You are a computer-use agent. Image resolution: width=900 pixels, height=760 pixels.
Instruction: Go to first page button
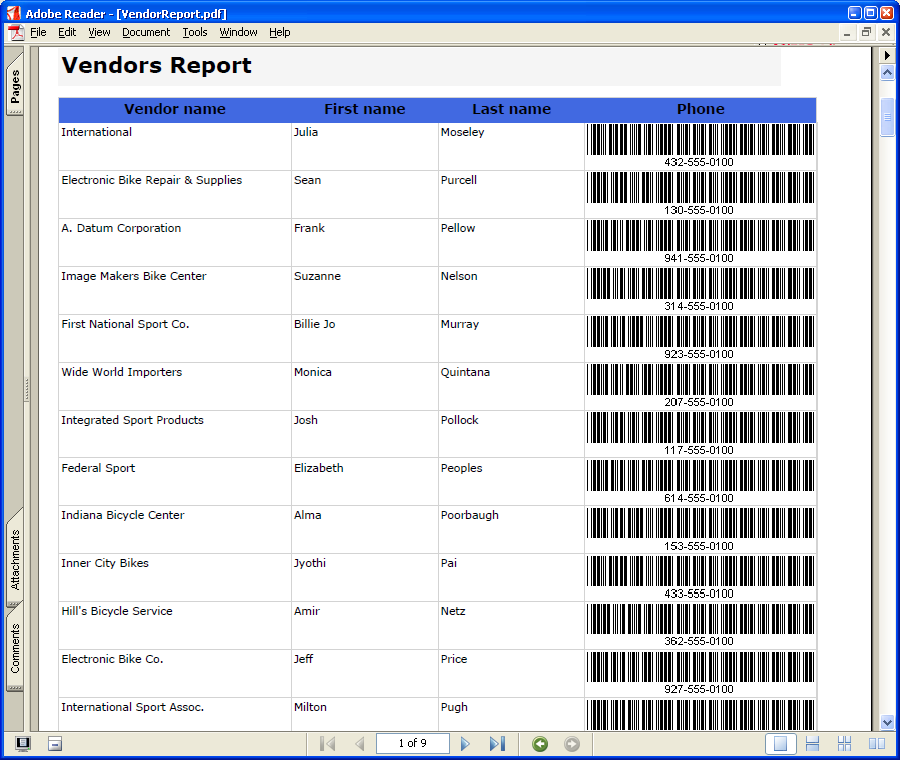327,744
